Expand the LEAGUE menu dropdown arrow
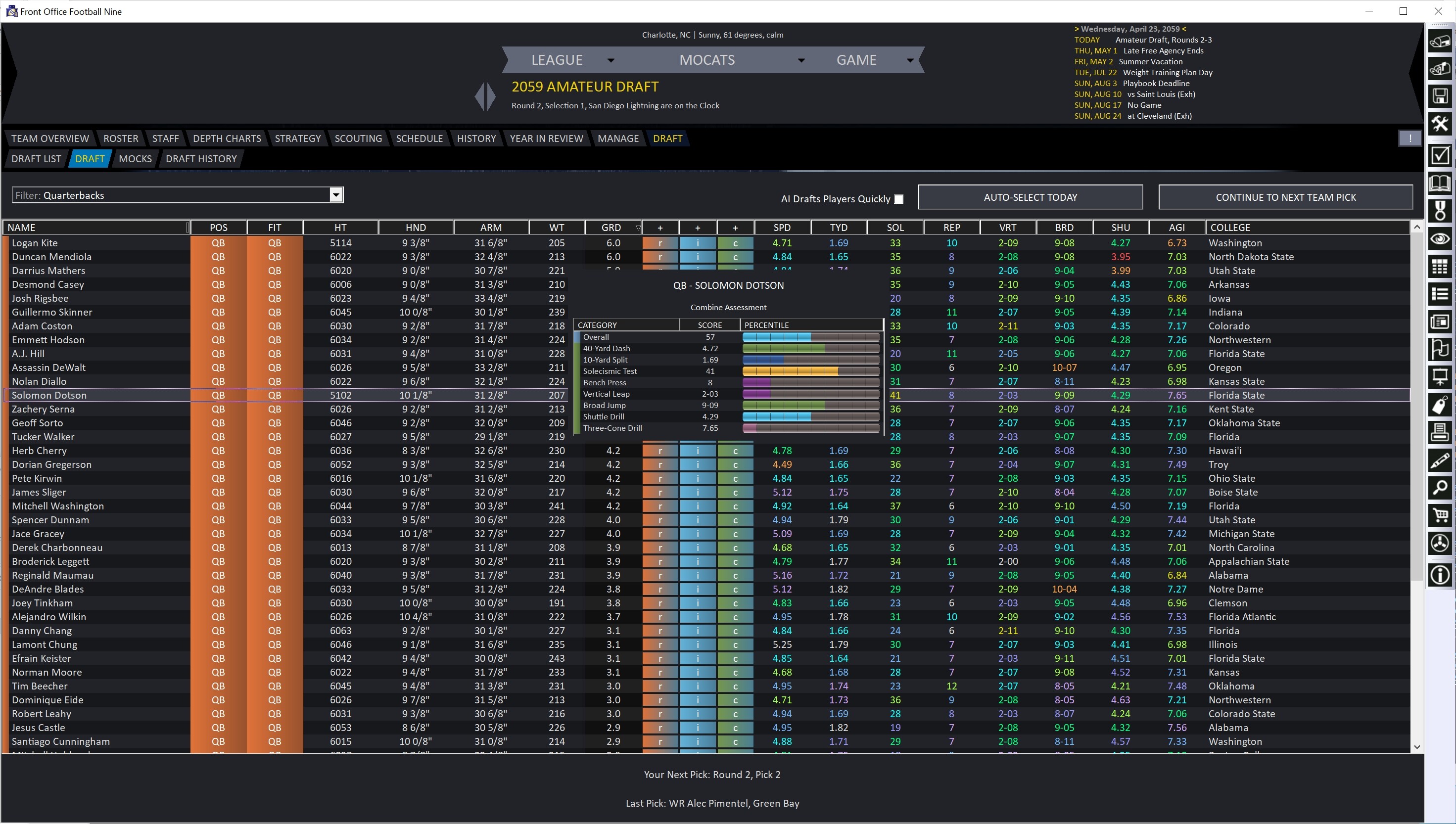 (611, 60)
